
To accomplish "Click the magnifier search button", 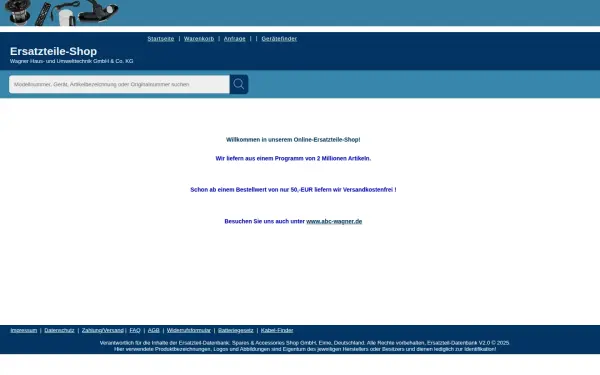I will click(x=239, y=84).
